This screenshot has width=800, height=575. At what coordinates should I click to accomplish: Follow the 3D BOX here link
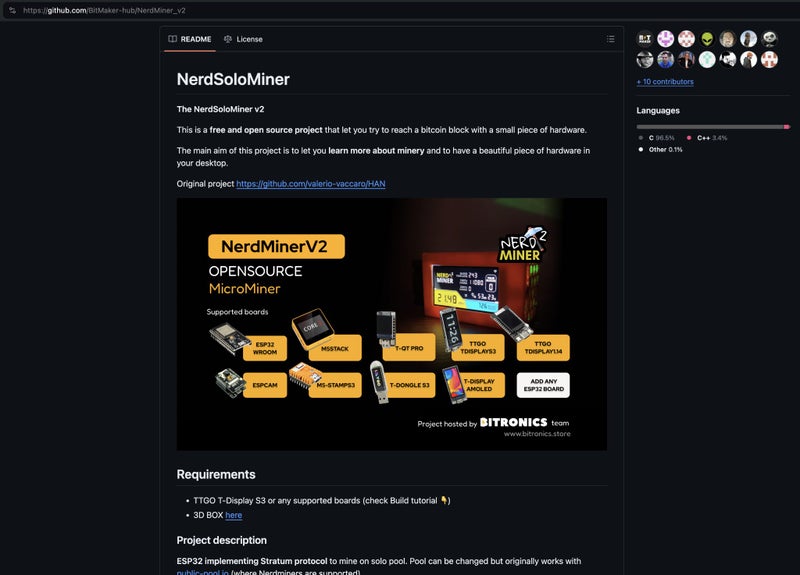tap(234, 515)
